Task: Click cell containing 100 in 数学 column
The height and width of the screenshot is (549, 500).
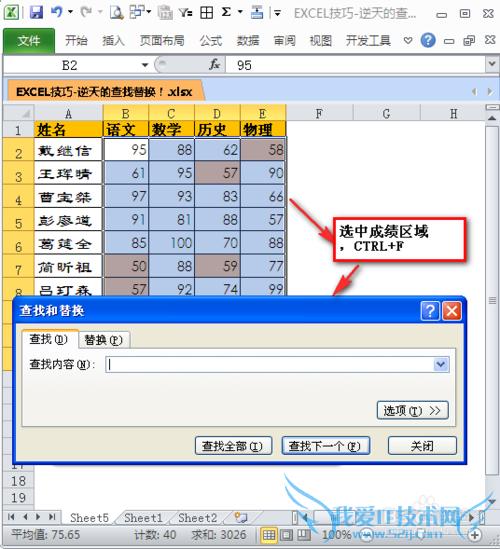Action: coord(172,243)
